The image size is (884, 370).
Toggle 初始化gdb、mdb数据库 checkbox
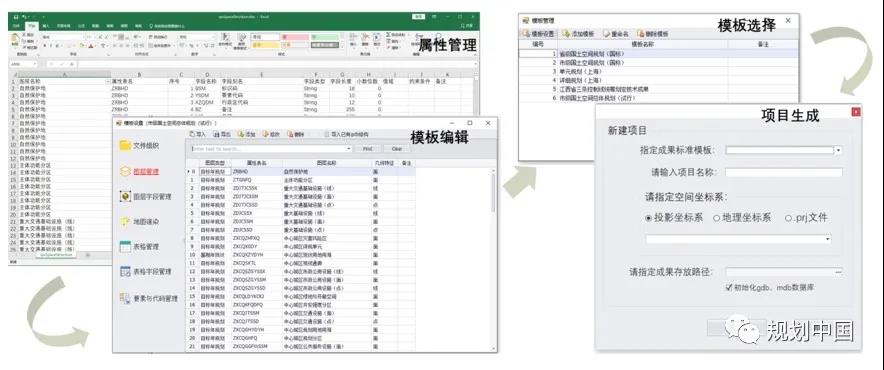(729, 288)
